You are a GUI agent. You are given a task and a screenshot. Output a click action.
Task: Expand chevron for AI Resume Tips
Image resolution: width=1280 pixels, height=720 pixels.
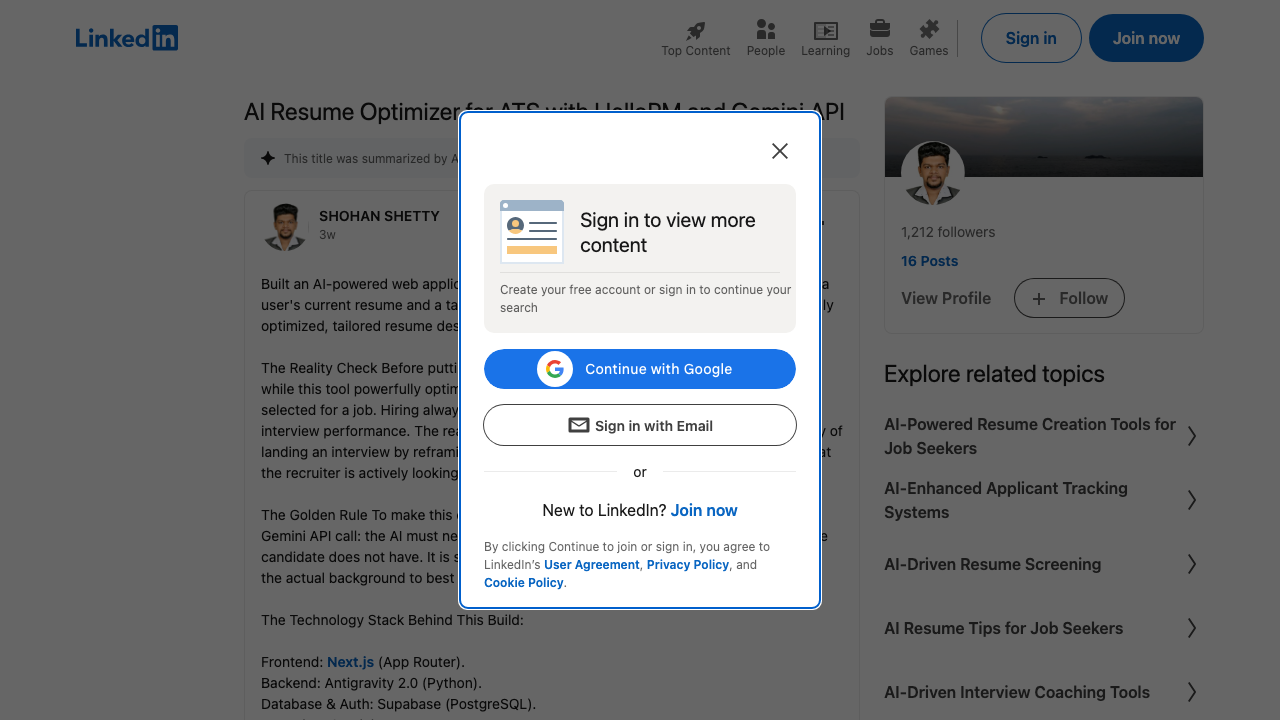coord(1191,628)
